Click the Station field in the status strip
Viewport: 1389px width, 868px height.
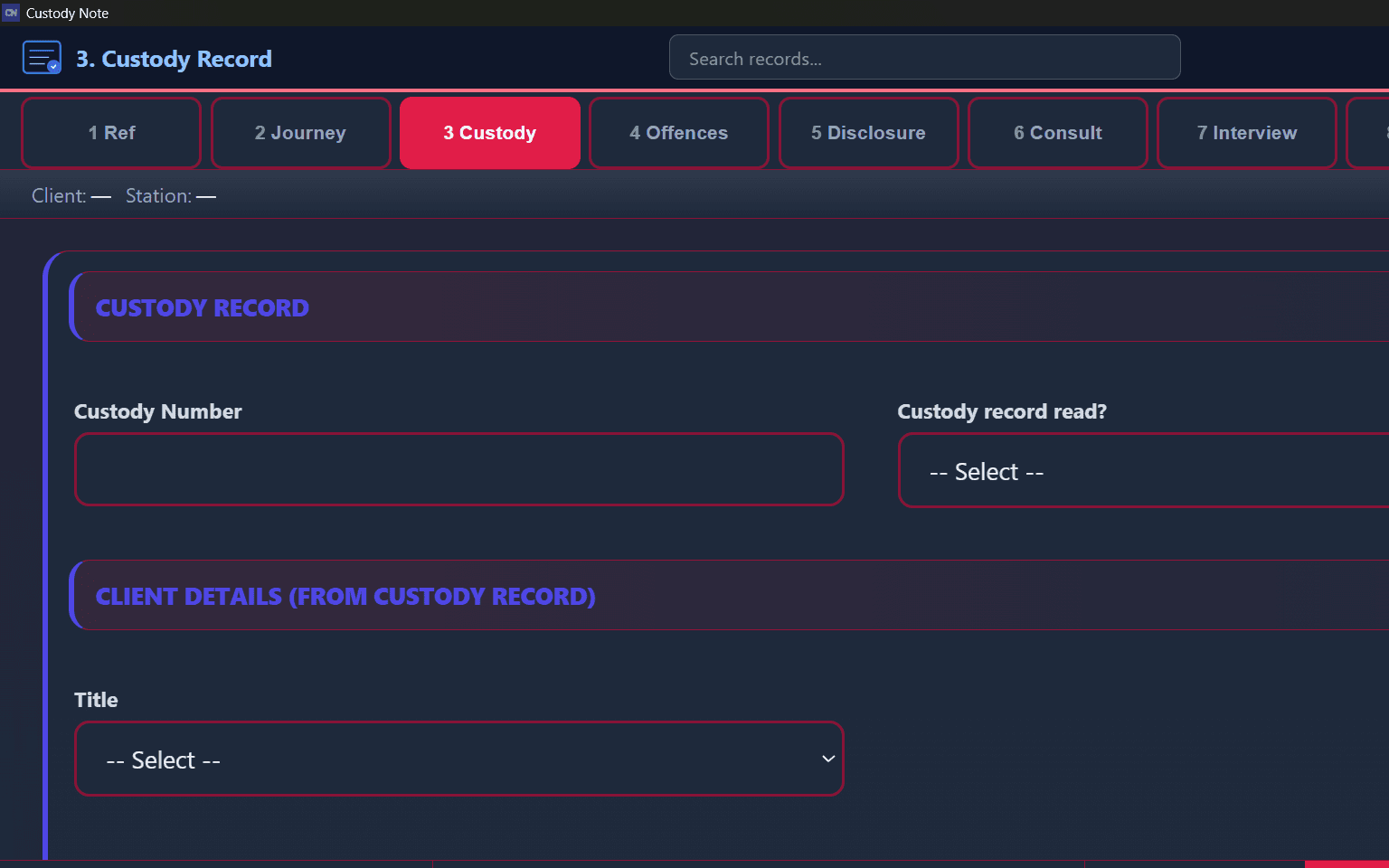170,196
